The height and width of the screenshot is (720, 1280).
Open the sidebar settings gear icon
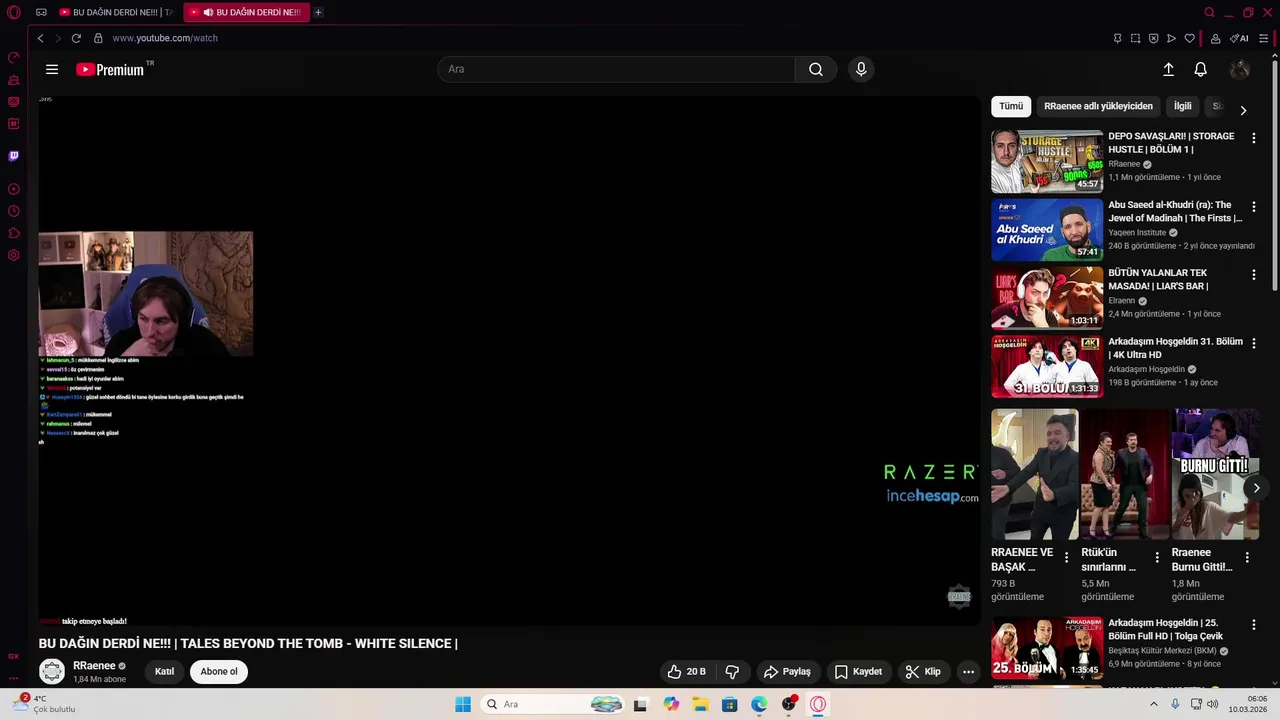(x=14, y=255)
